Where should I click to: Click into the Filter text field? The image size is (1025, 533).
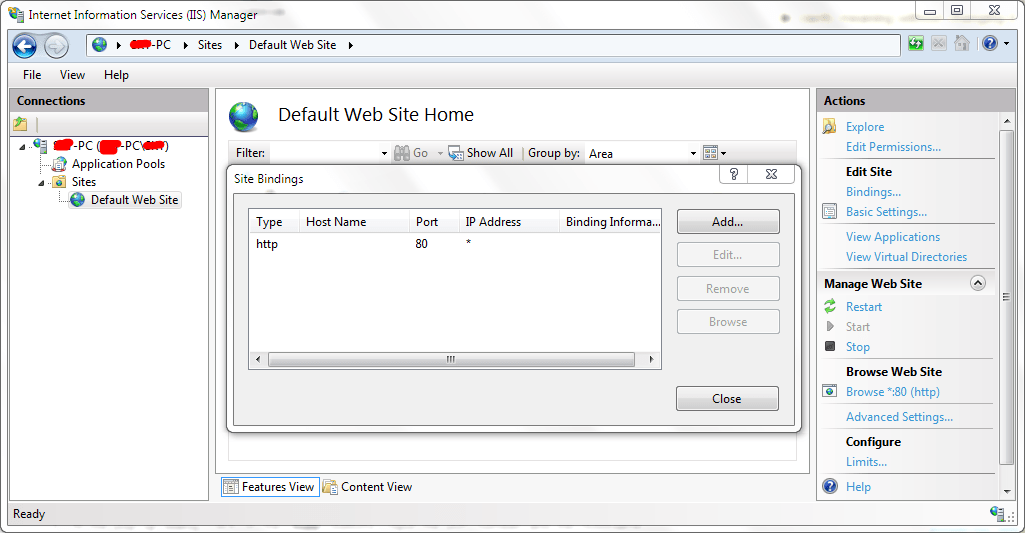pyautogui.click(x=324, y=153)
